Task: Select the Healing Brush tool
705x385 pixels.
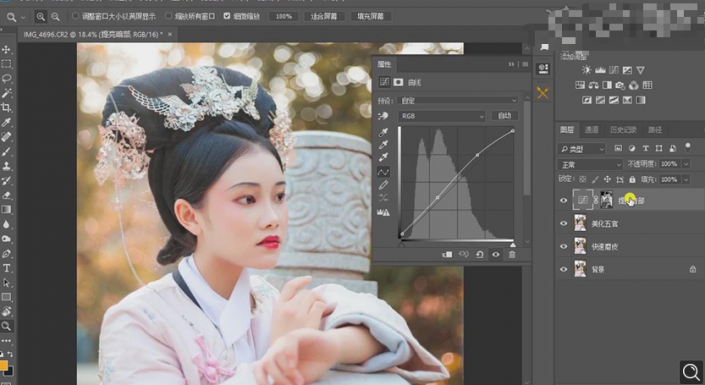Action: point(6,137)
